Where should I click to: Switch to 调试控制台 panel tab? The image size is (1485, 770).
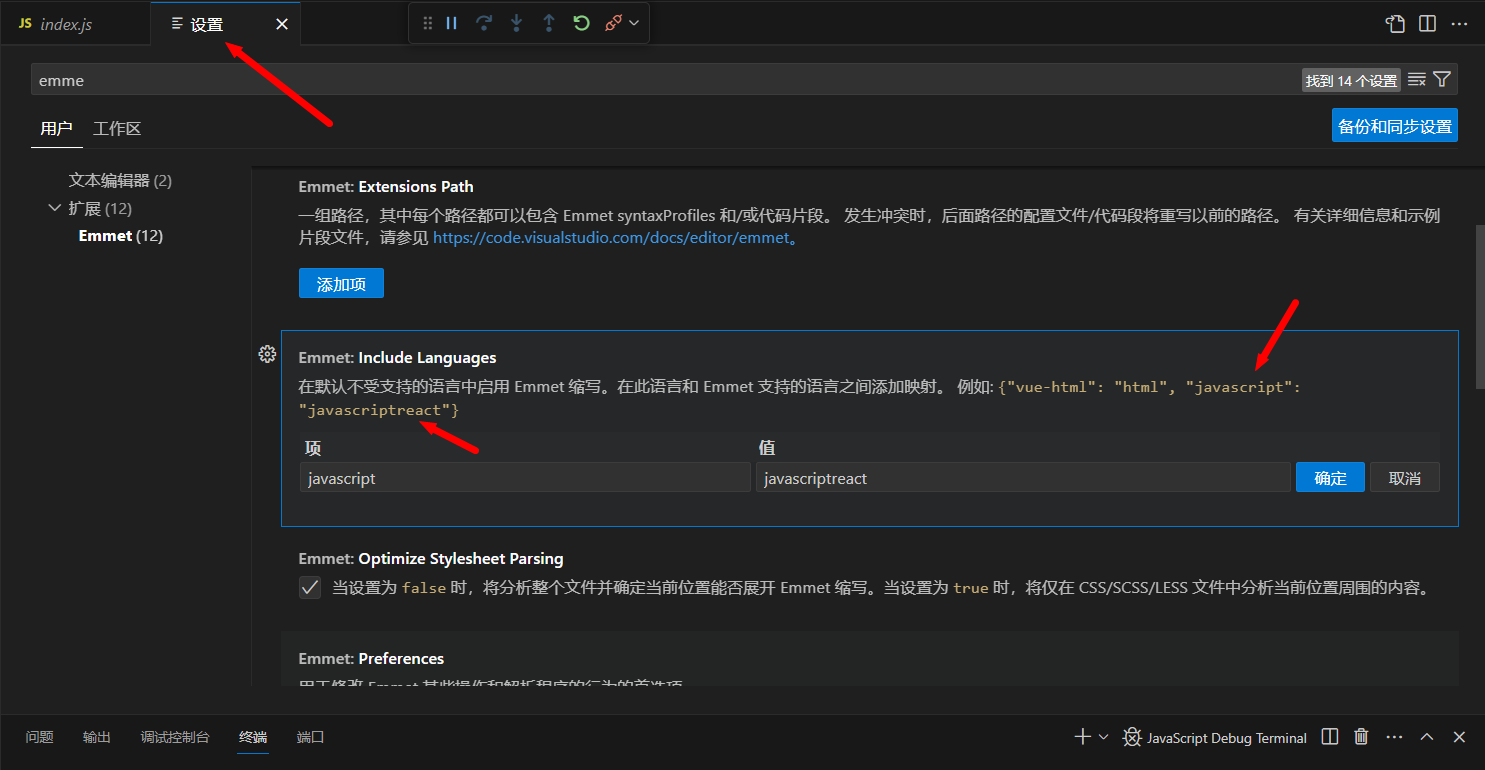click(x=175, y=737)
